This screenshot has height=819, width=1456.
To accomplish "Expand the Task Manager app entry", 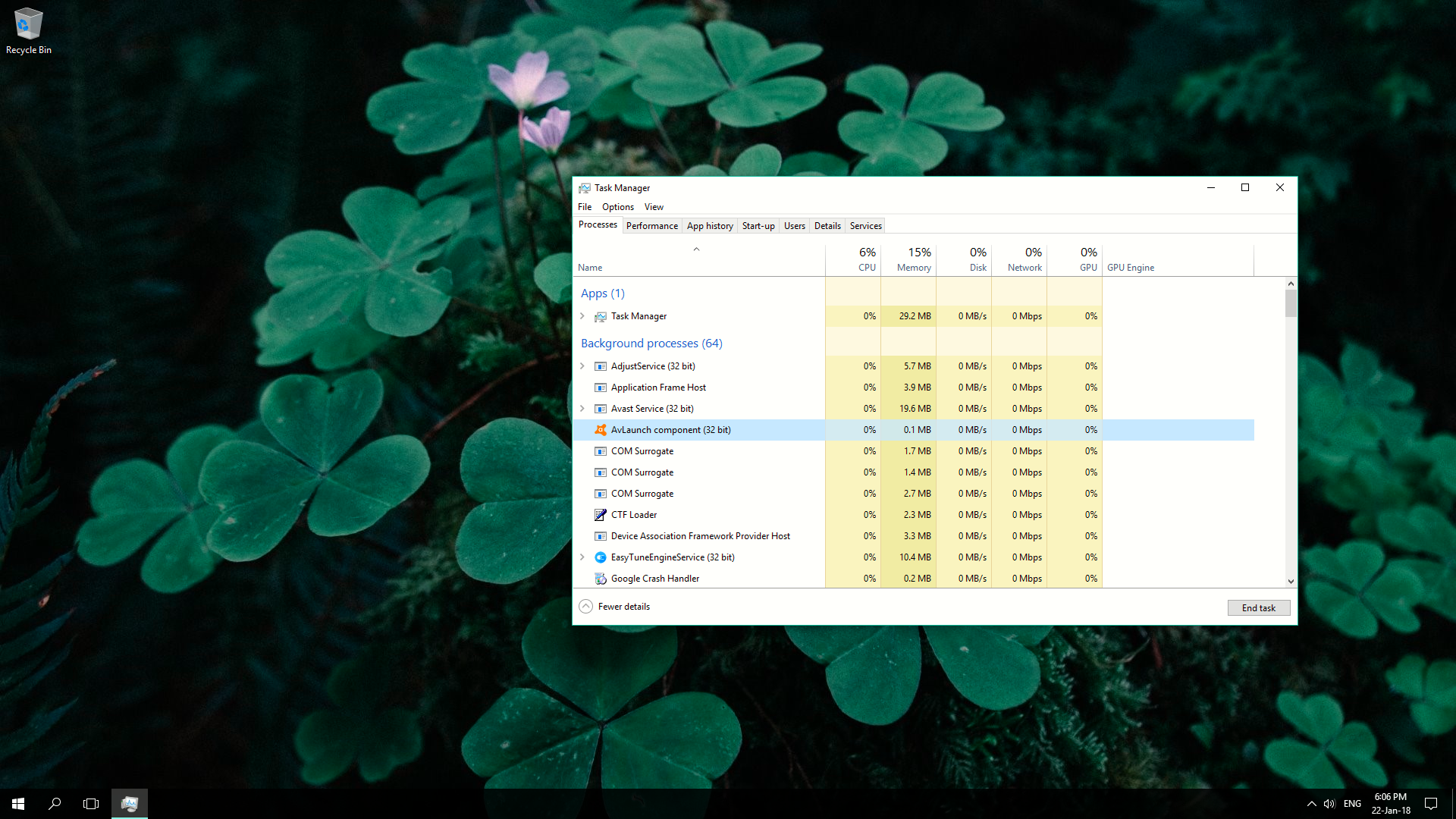I will pyautogui.click(x=582, y=316).
